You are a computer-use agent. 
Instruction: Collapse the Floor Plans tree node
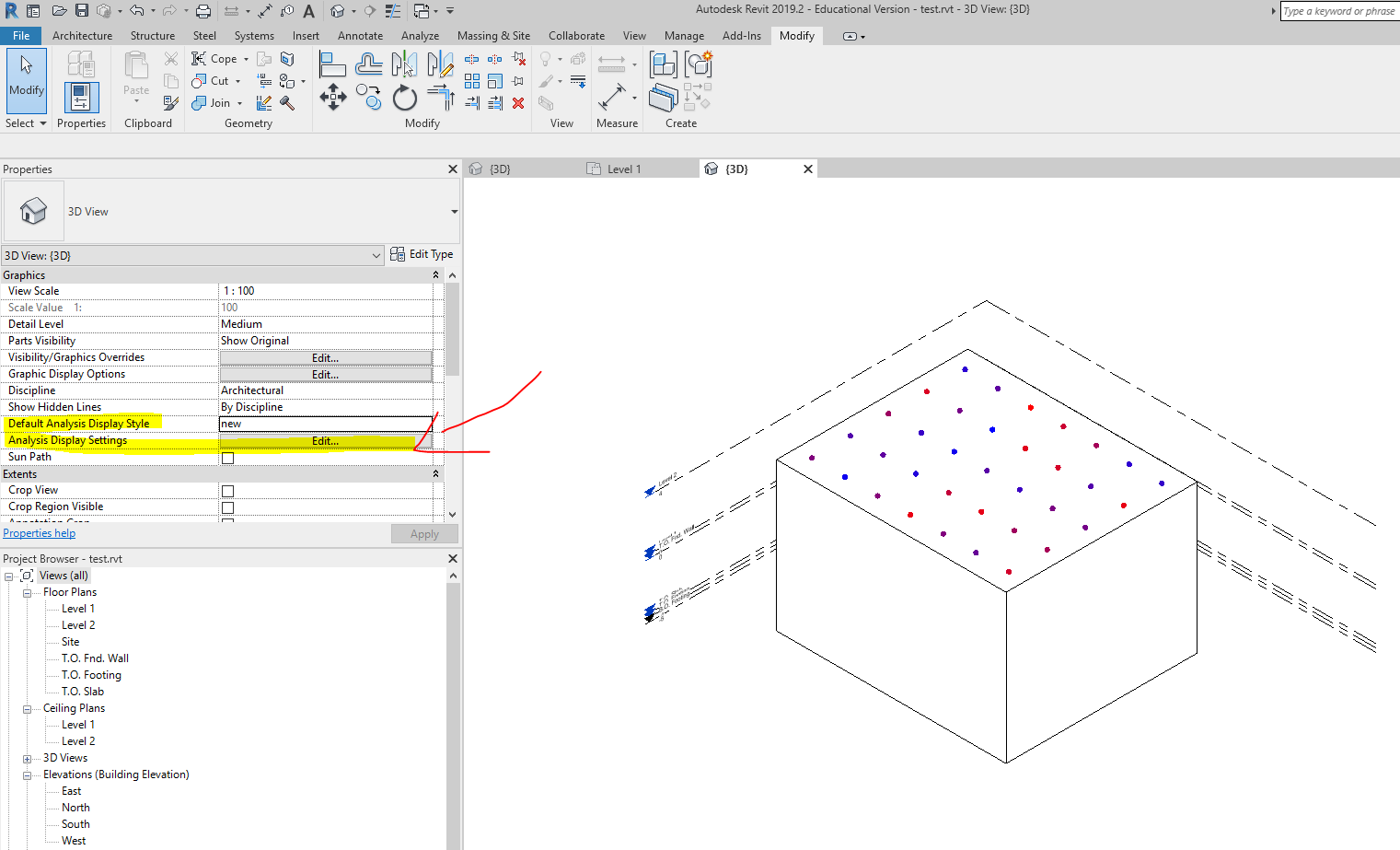[27, 591]
